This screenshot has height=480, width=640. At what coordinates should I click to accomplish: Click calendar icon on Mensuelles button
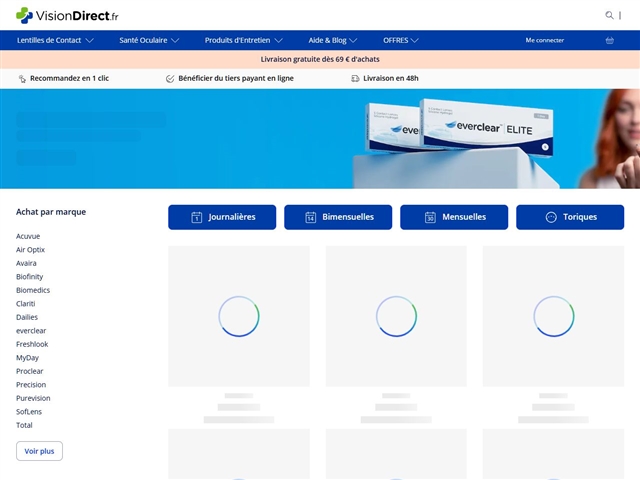click(x=430, y=217)
